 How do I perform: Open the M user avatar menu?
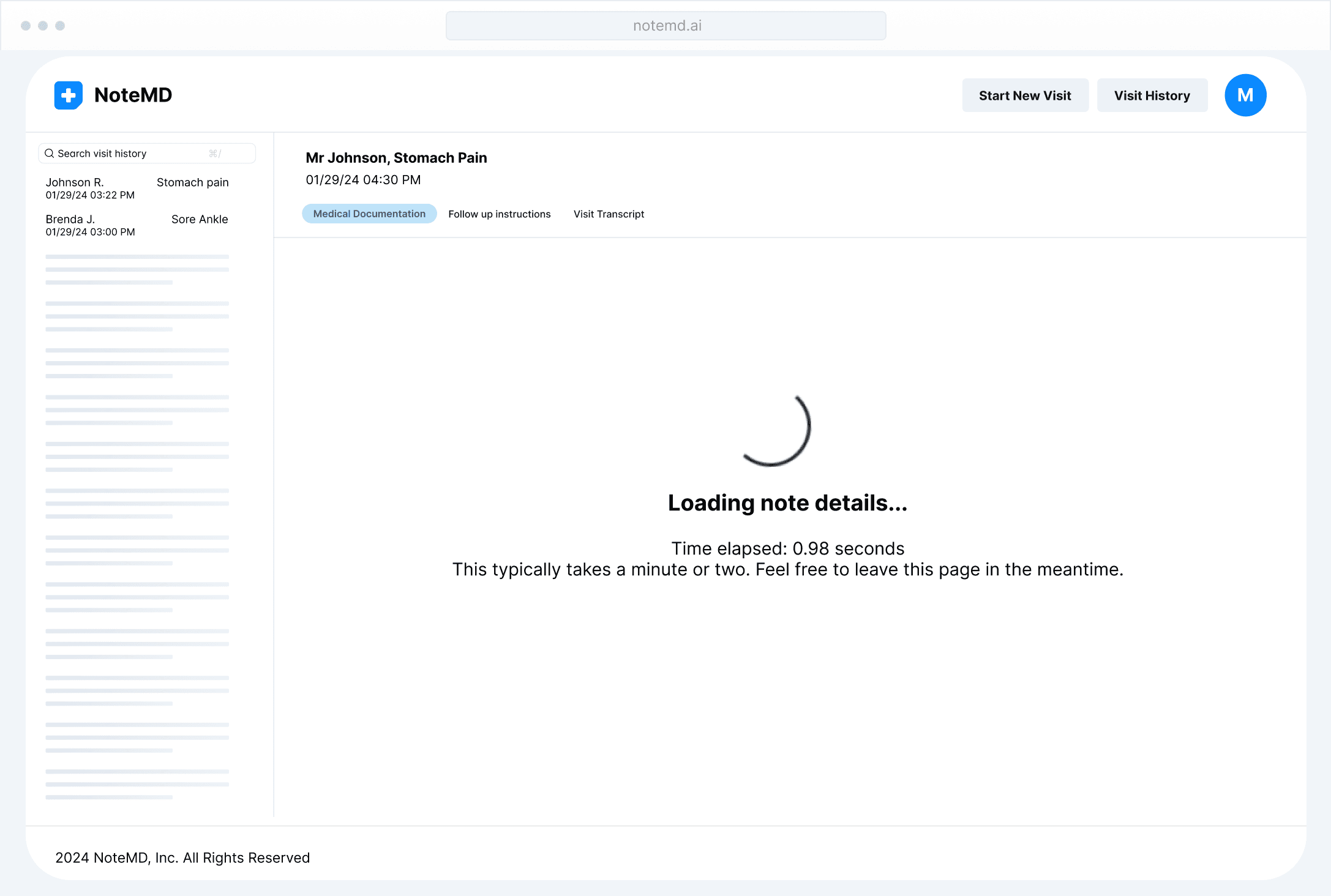click(x=1245, y=95)
